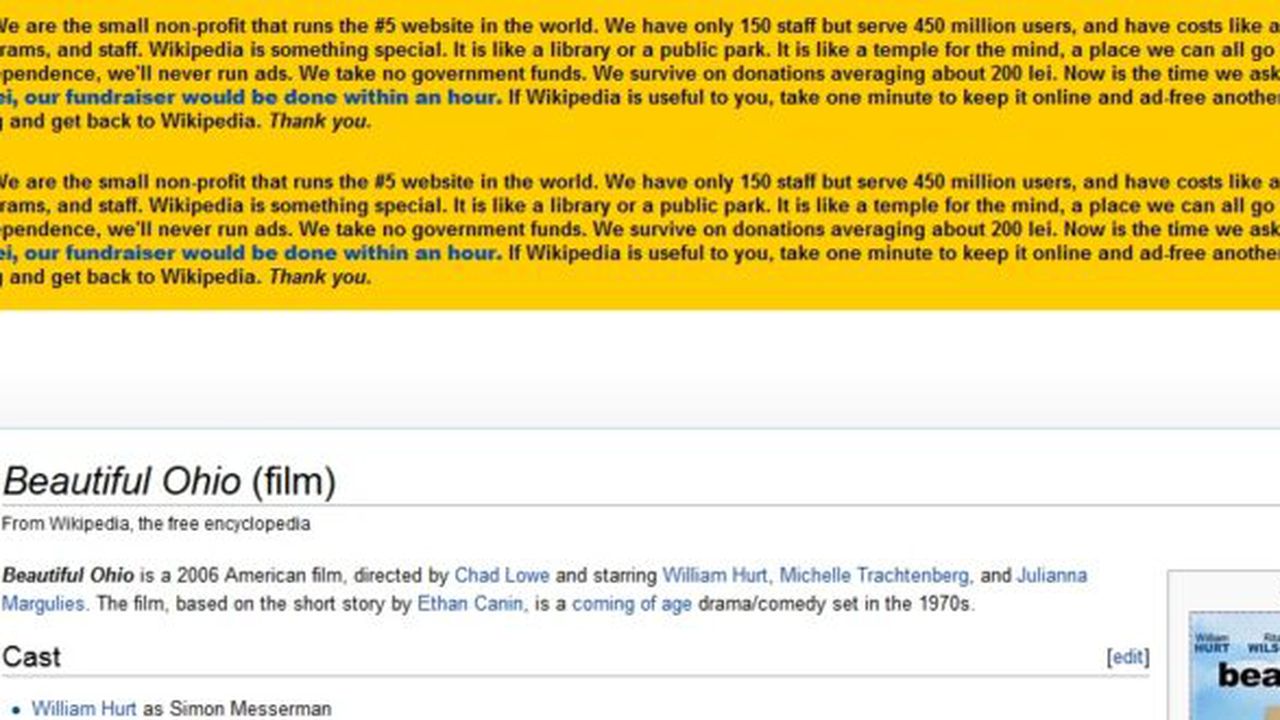
Task: Click the Thank you text in the top banner
Action: (x=320, y=121)
